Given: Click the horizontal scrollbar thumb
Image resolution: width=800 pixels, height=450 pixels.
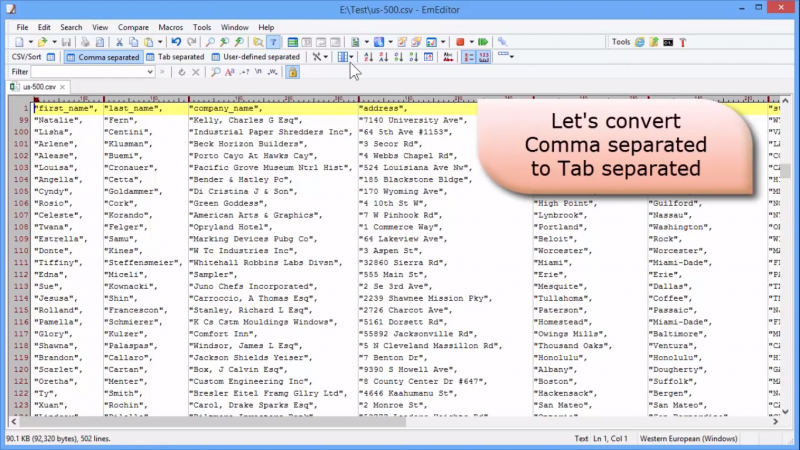Looking at the screenshot, I should tap(213, 421).
